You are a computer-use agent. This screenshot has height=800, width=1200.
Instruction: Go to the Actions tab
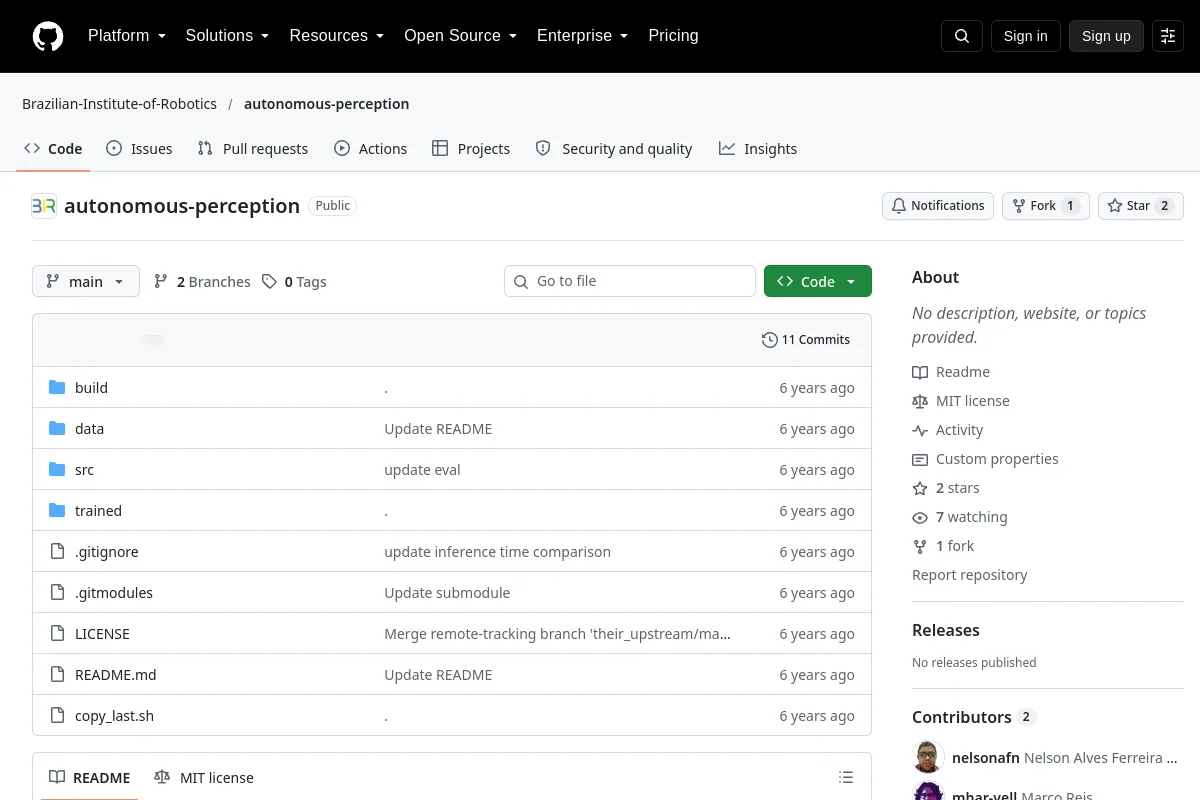(371, 149)
